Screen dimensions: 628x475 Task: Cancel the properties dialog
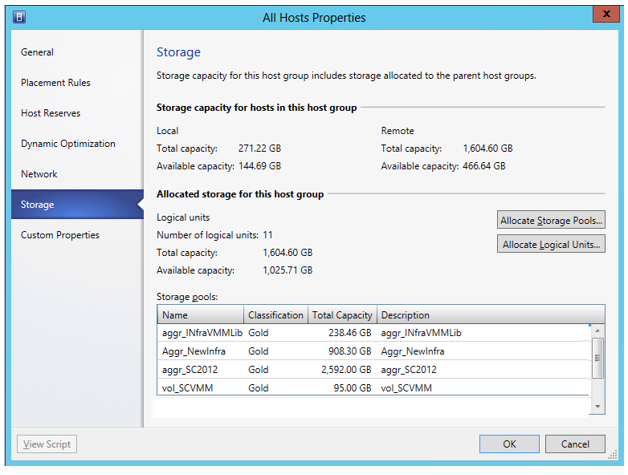[575, 444]
